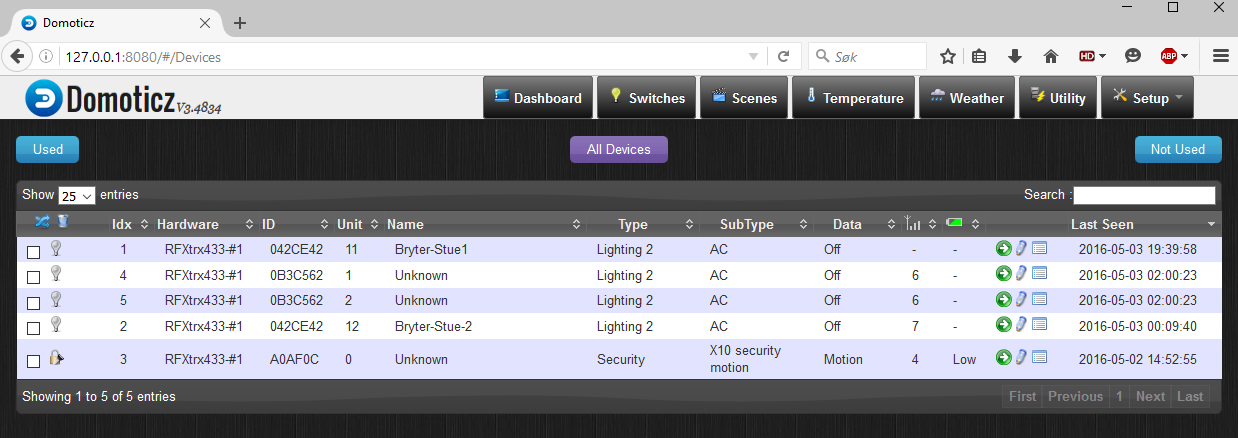Click the browser address bar URL
The image size is (1238, 438).
tap(143, 57)
